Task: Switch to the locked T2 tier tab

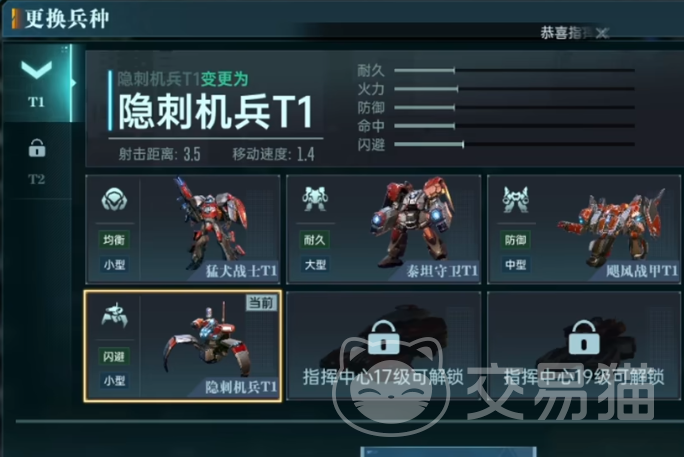Action: pos(37,161)
